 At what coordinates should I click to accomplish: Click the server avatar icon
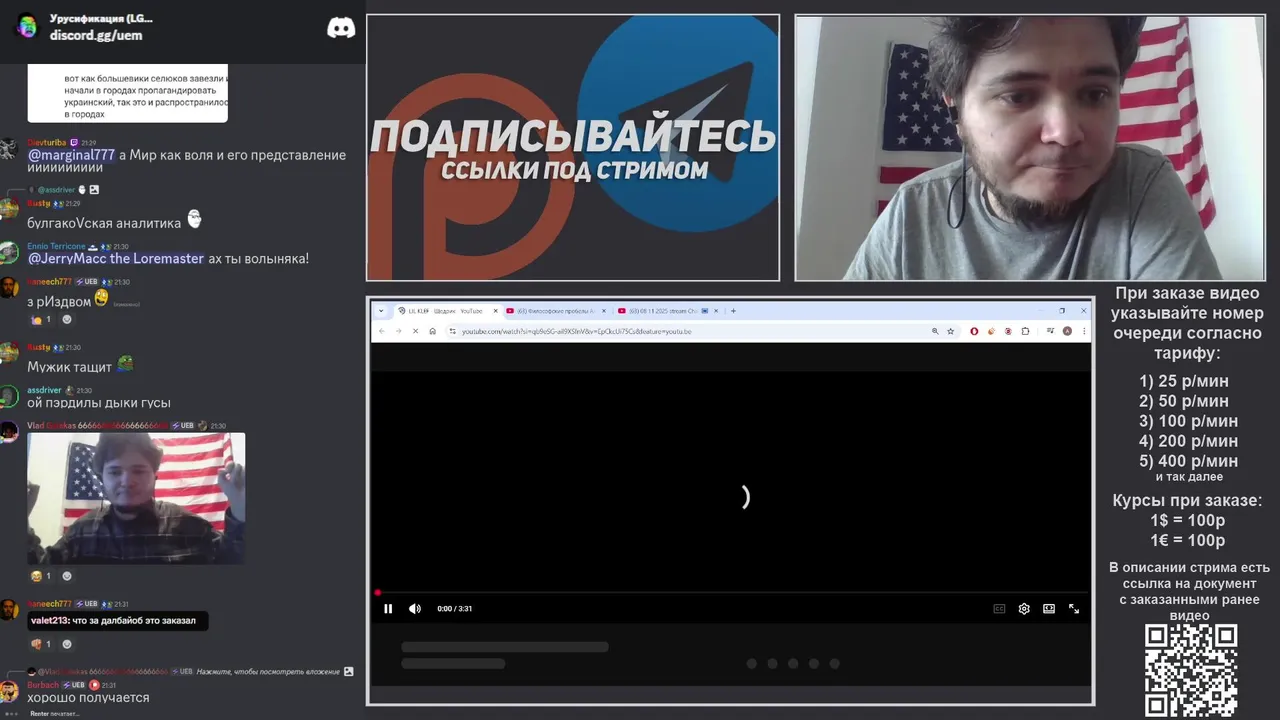tap(27, 26)
